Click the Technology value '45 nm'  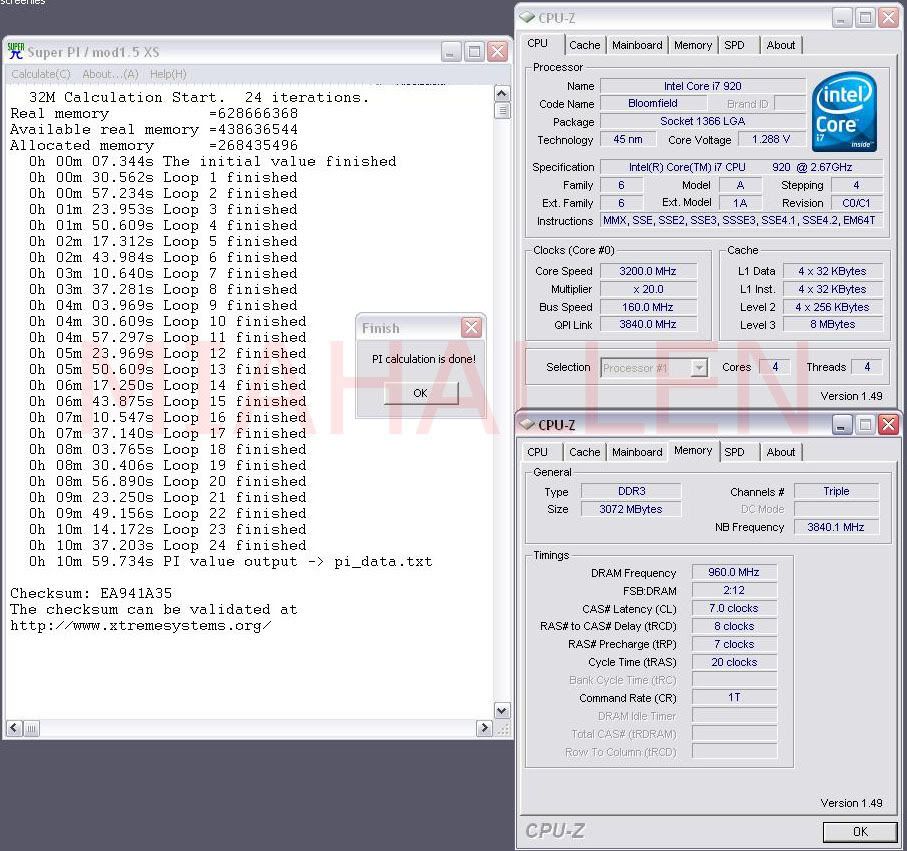point(628,139)
